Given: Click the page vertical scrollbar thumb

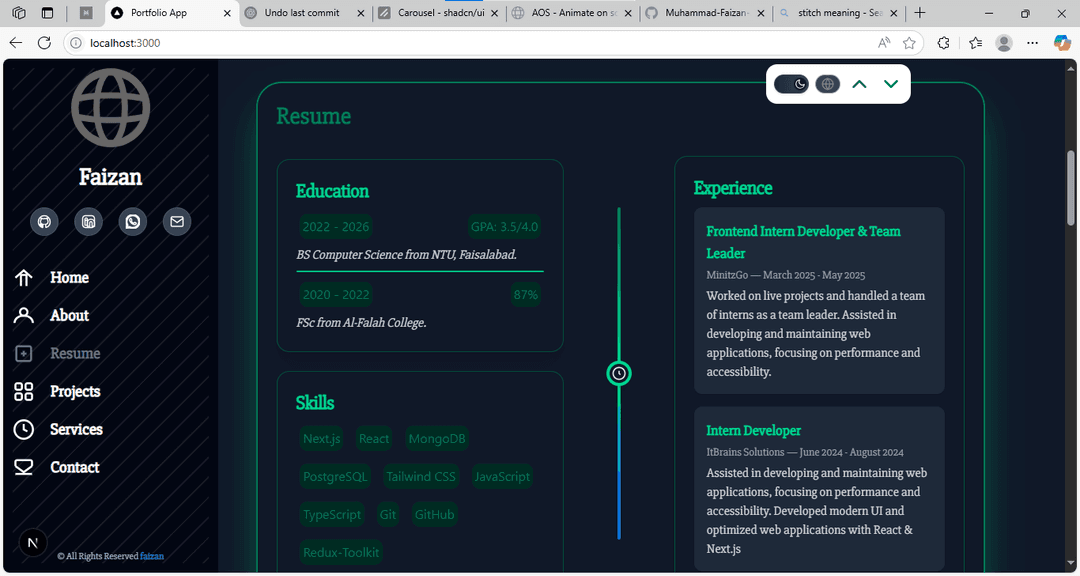Looking at the screenshot, I should click(1071, 187).
